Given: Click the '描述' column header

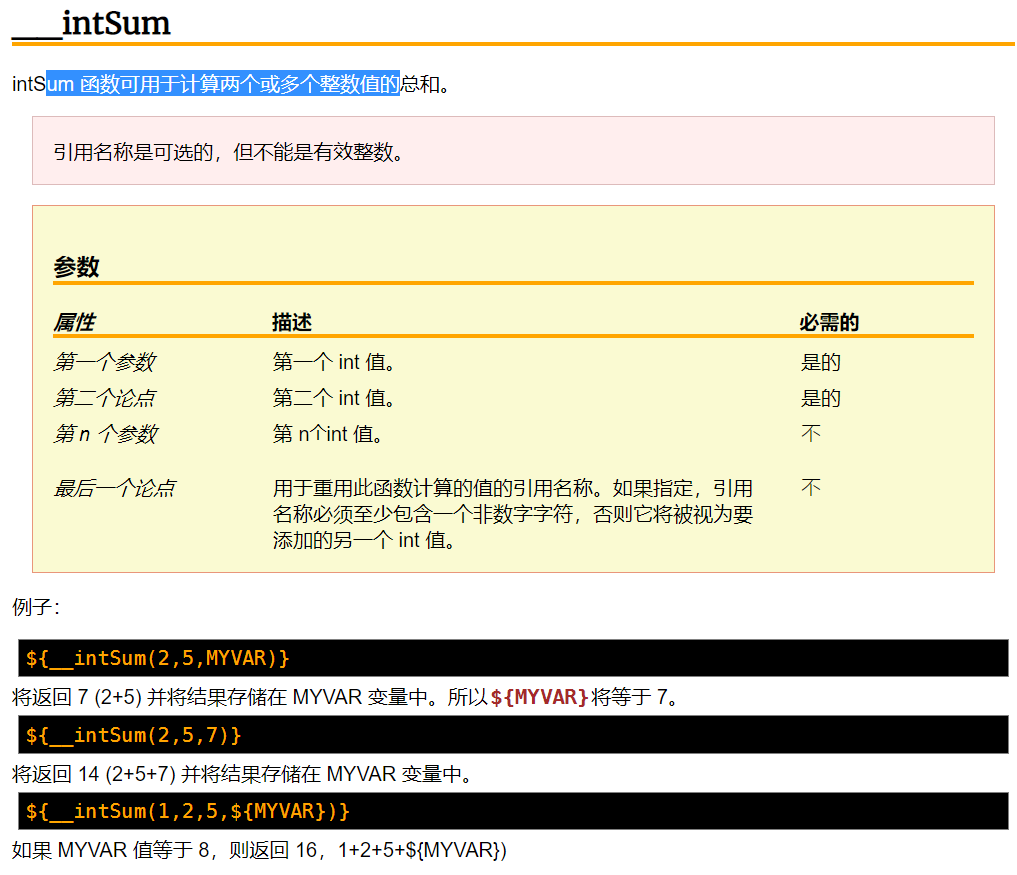Looking at the screenshot, I should 292,322.
